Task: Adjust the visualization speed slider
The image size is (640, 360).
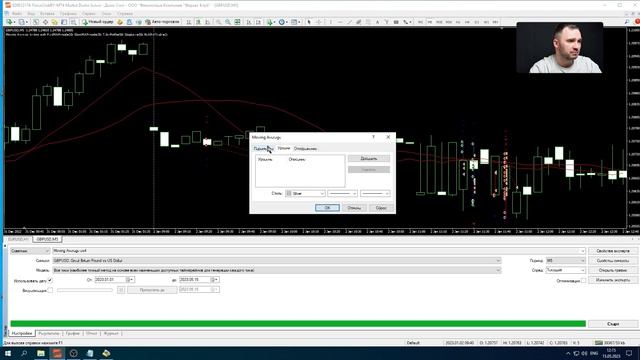Action: pyautogui.click(x=84, y=290)
